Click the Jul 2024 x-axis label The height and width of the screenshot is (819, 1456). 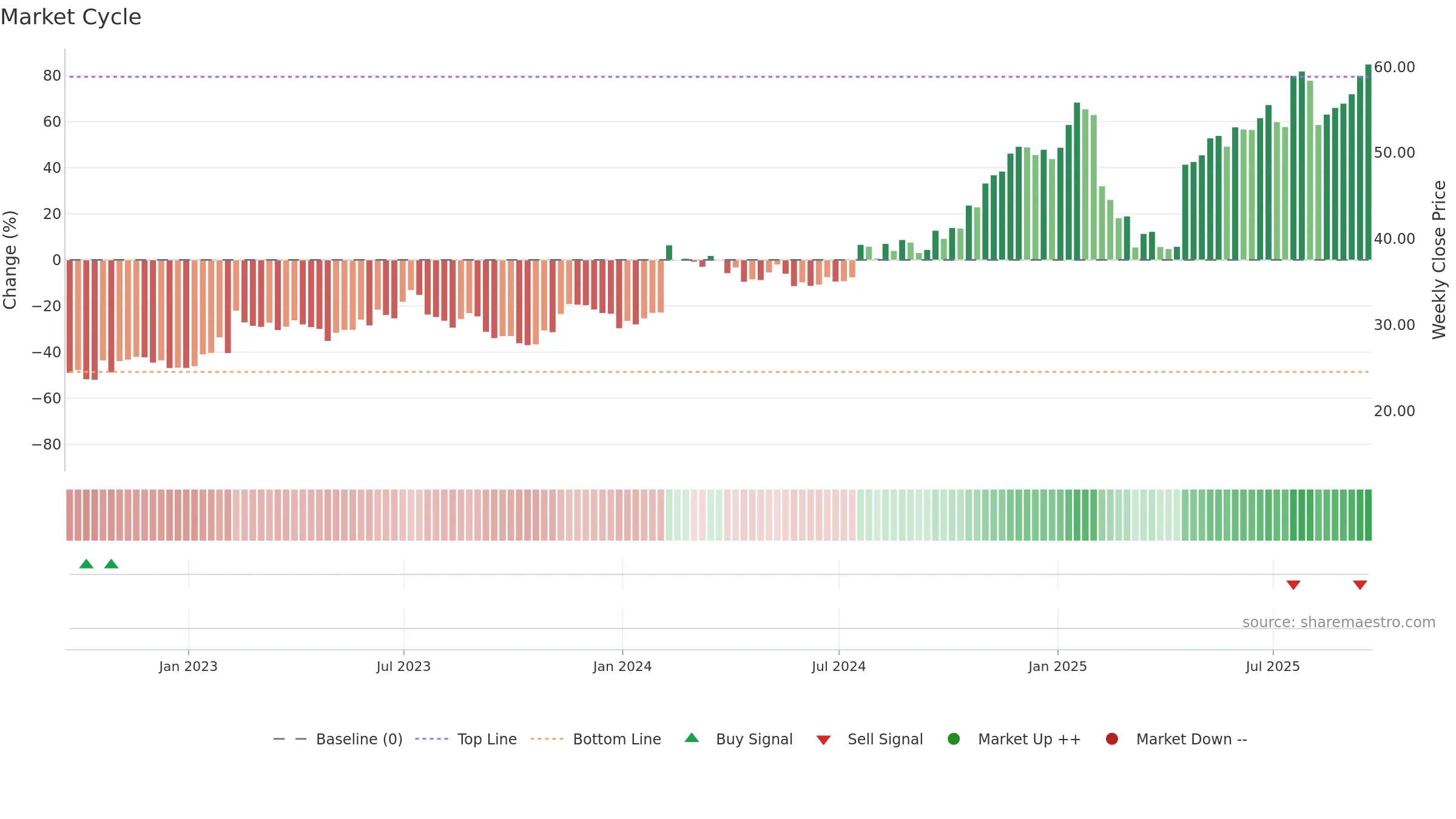coord(839,667)
